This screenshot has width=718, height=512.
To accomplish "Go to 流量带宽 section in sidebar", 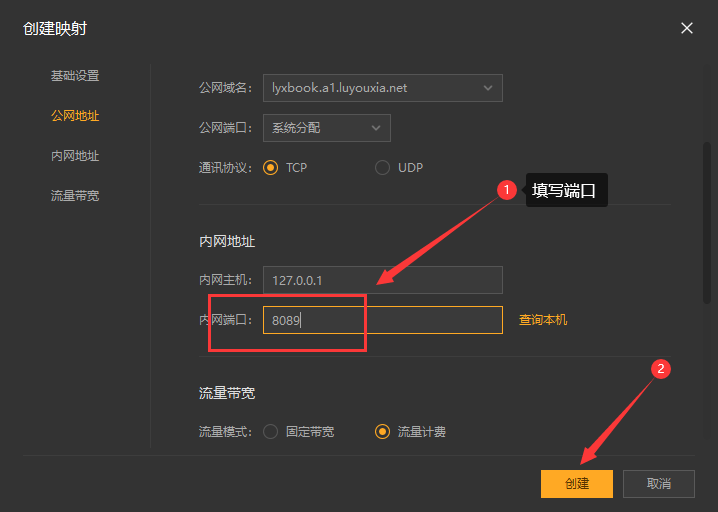I will (x=75, y=196).
